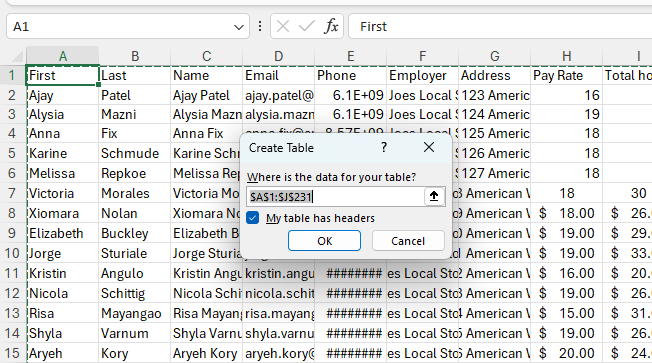Click the Phone header cell
This screenshot has width=652, height=363.
pos(351,75)
